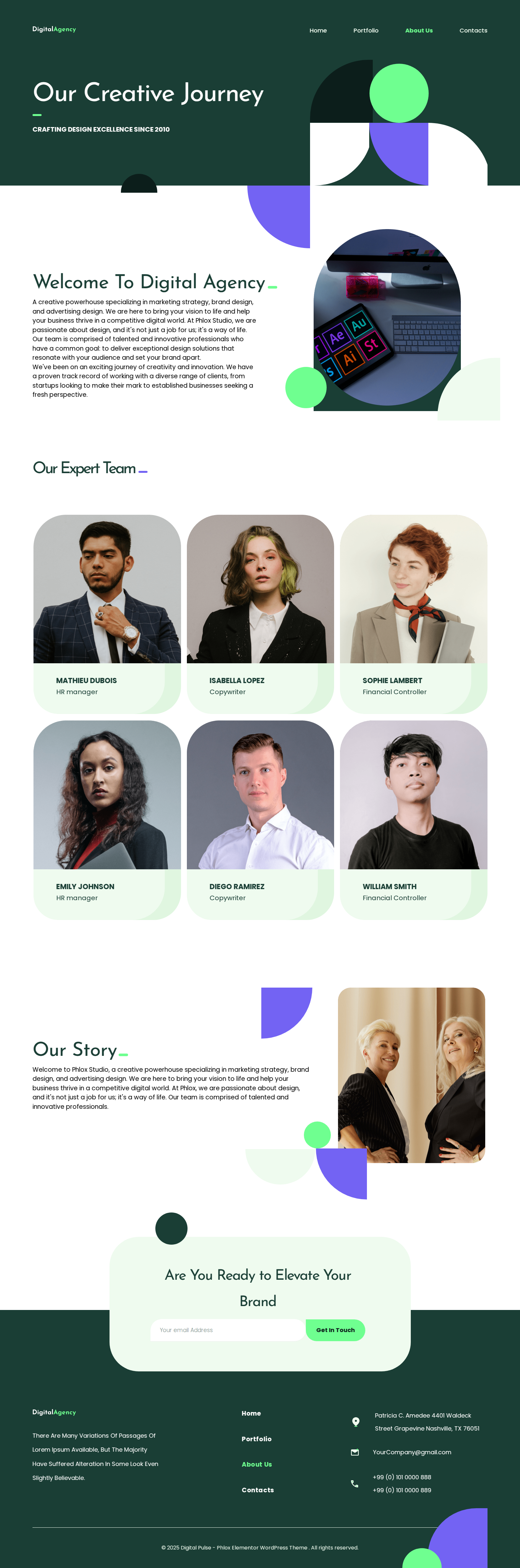Go to Contacts in the top navigation

[x=473, y=31]
